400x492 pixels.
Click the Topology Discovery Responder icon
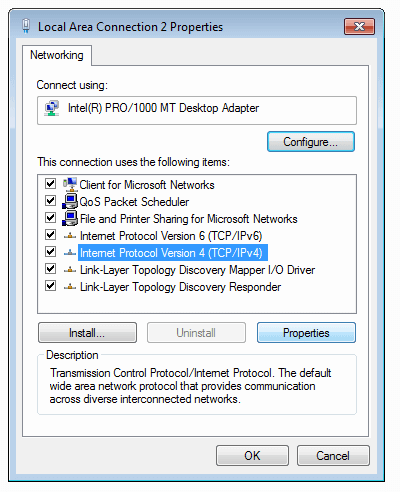(x=70, y=287)
